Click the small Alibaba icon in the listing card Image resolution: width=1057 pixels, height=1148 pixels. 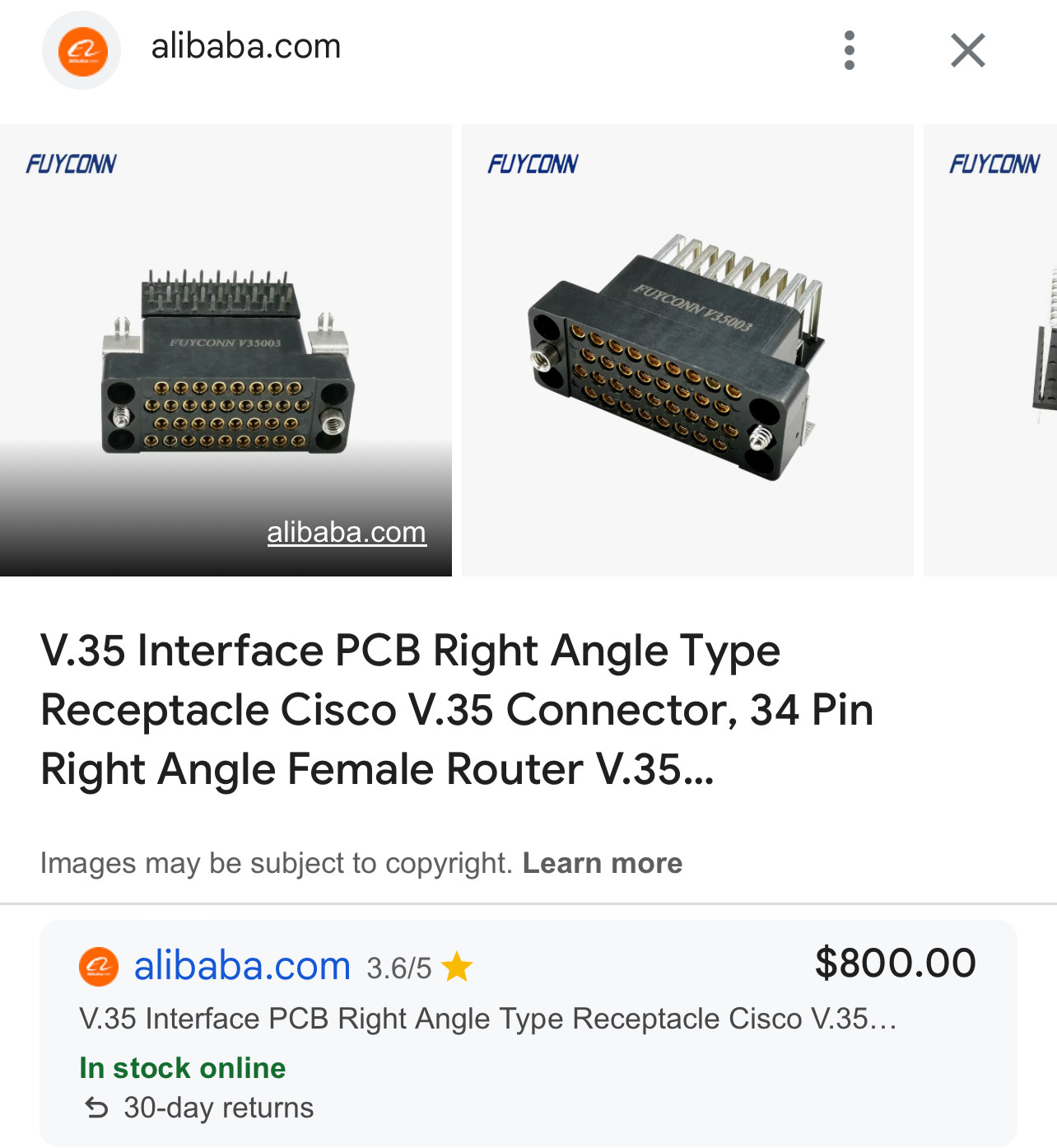click(98, 966)
